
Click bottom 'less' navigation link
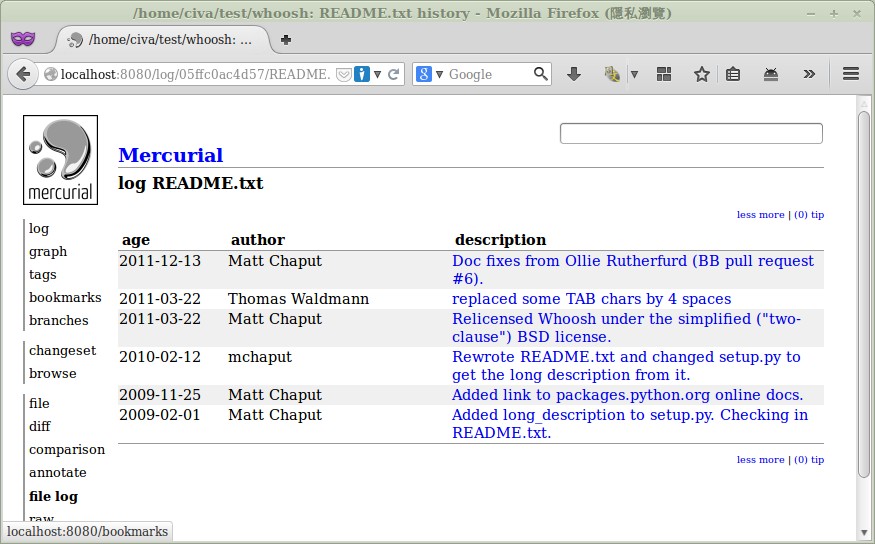tap(746, 460)
